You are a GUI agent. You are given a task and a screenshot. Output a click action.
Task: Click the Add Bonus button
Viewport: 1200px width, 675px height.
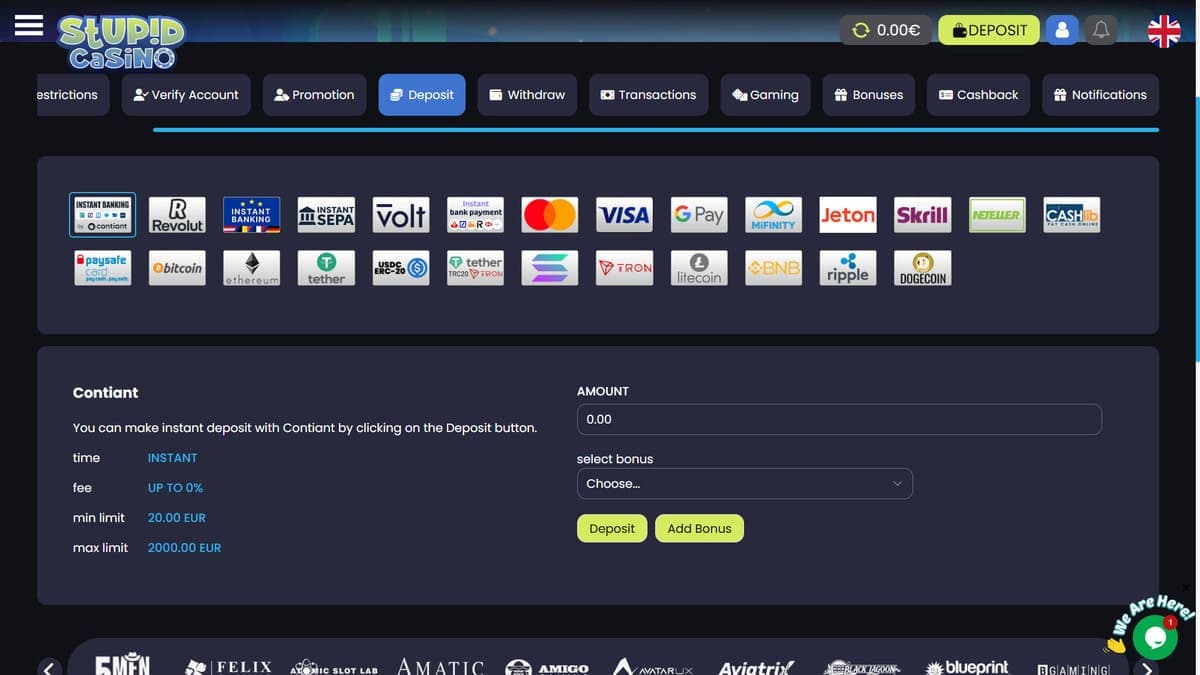699,528
